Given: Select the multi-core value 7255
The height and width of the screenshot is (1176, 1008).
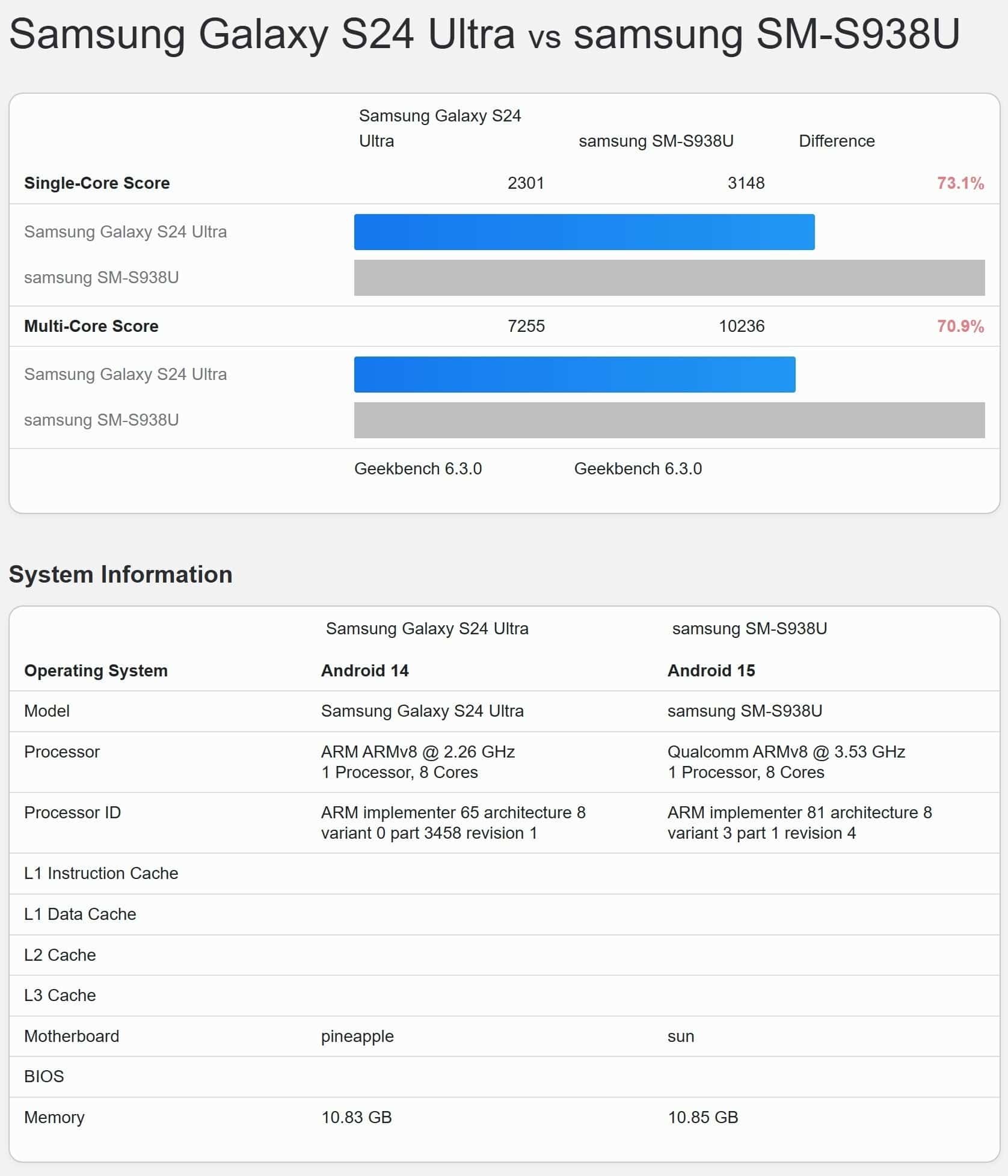Looking at the screenshot, I should [x=526, y=326].
